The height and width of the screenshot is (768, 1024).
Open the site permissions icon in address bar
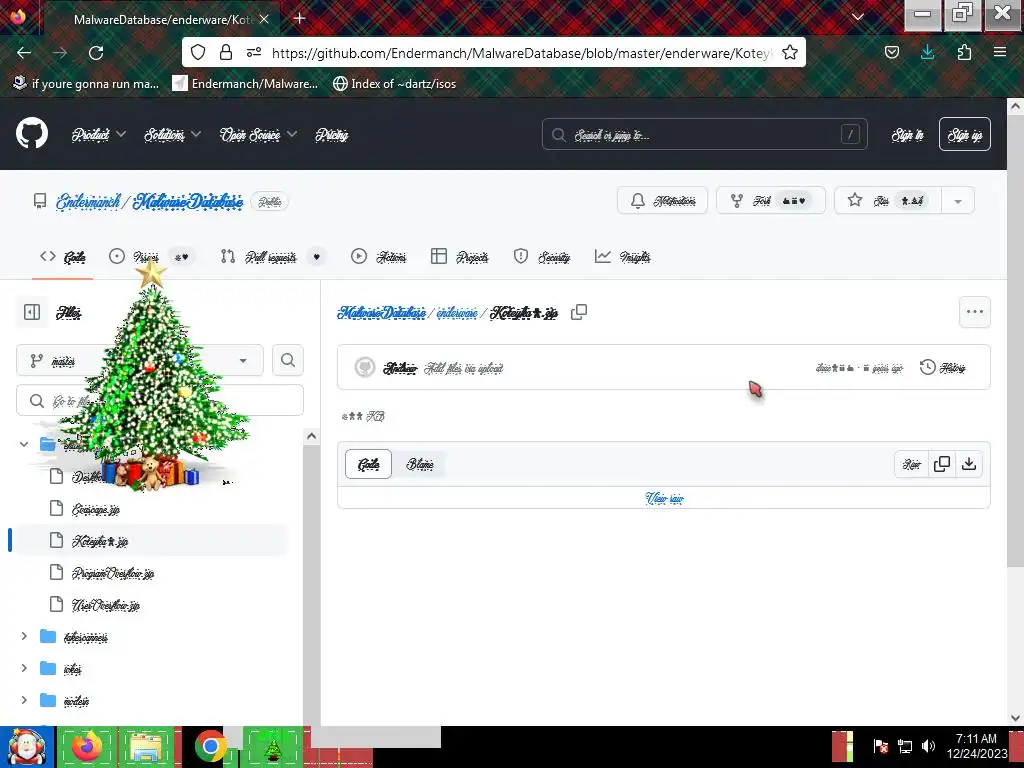pos(254,52)
